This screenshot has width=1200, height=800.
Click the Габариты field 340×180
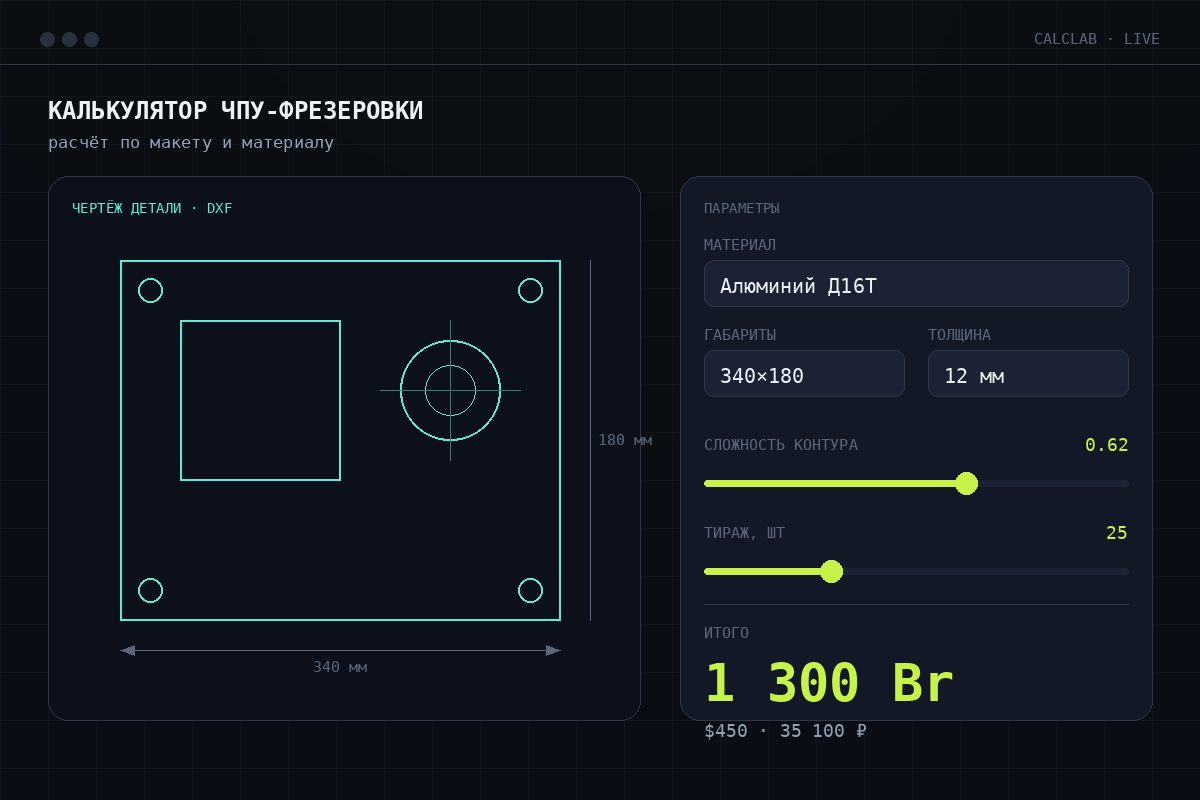(804, 373)
